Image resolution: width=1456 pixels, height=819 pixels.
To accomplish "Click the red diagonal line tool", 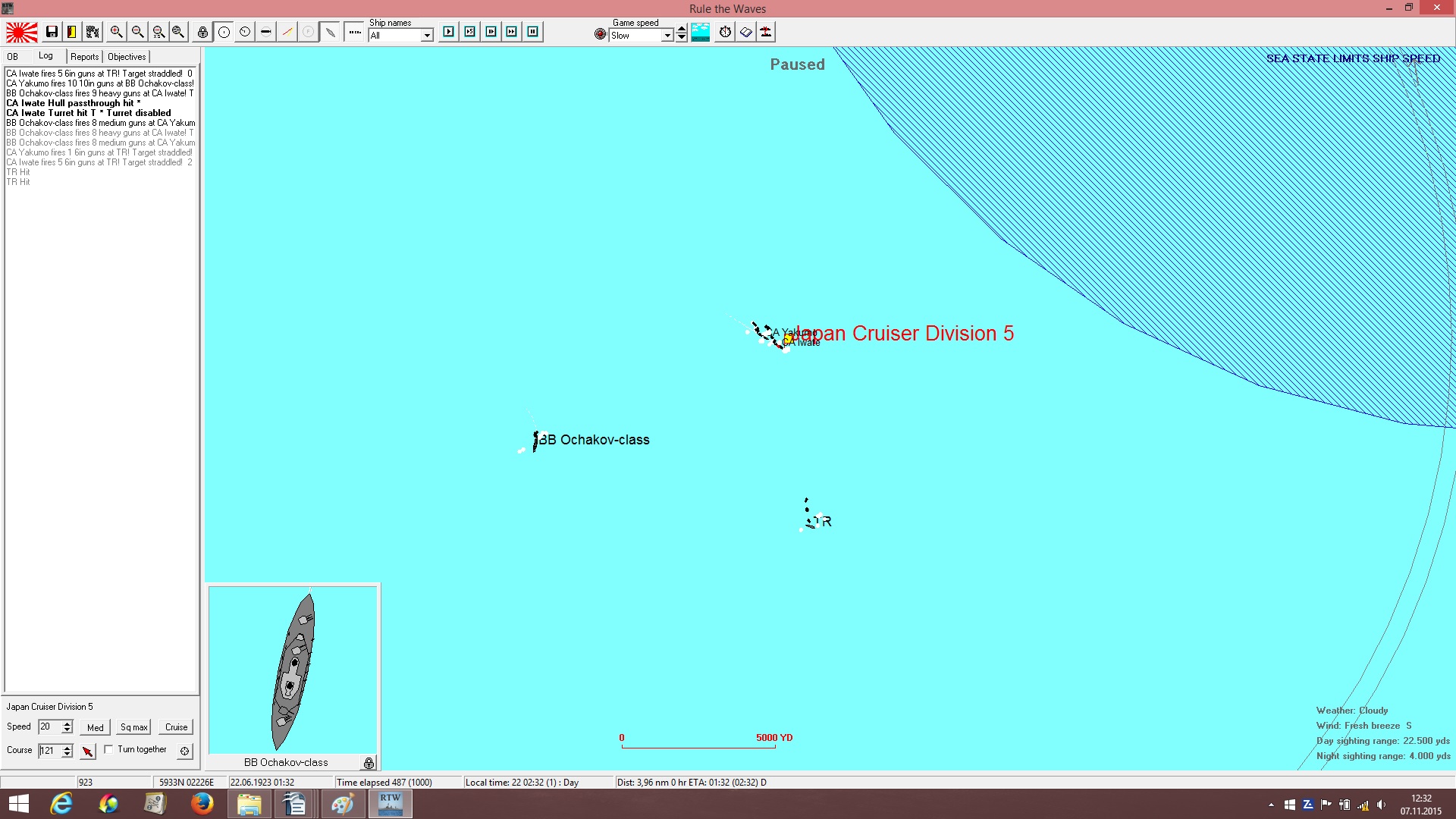I will coord(287,32).
